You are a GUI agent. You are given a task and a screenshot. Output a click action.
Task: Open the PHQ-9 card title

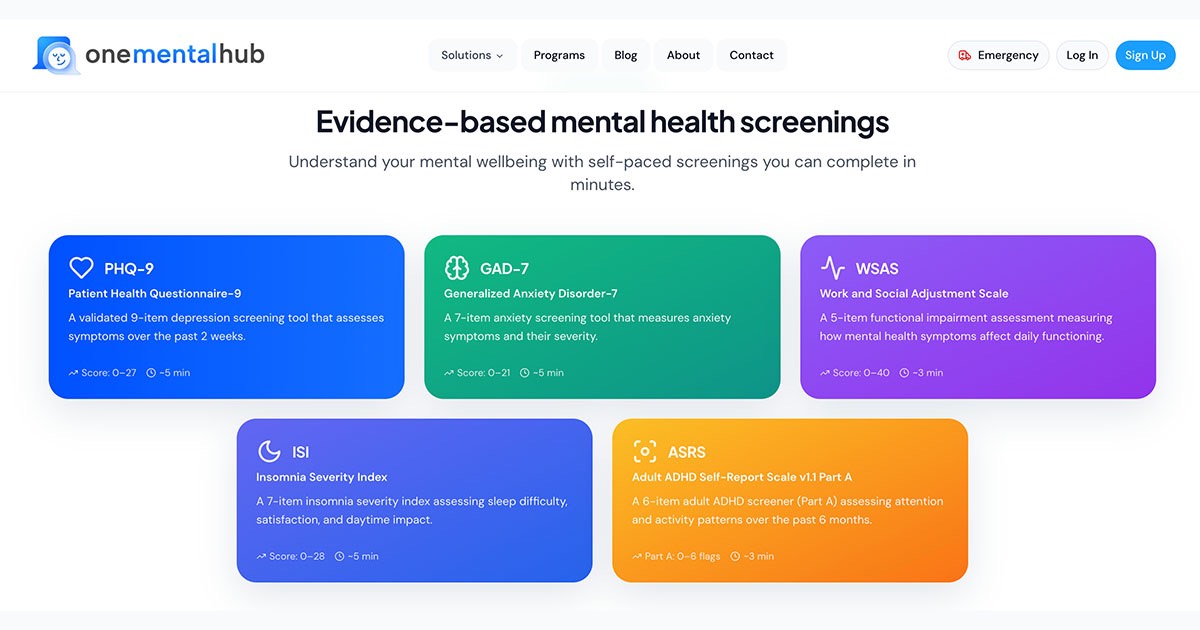pyautogui.click(x=129, y=268)
